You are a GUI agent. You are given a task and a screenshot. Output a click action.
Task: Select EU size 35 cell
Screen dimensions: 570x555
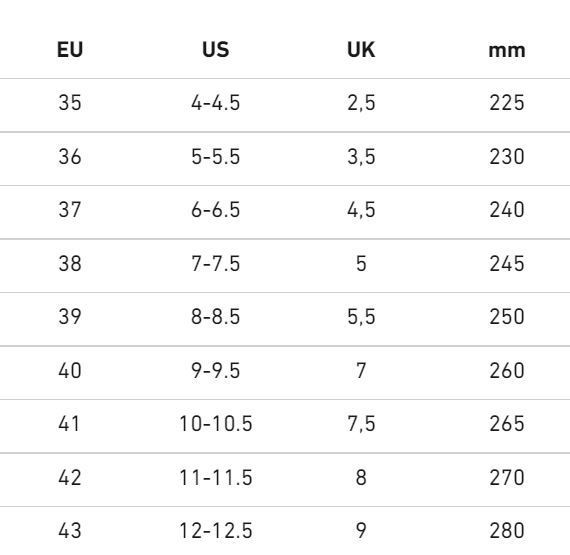coord(70,102)
